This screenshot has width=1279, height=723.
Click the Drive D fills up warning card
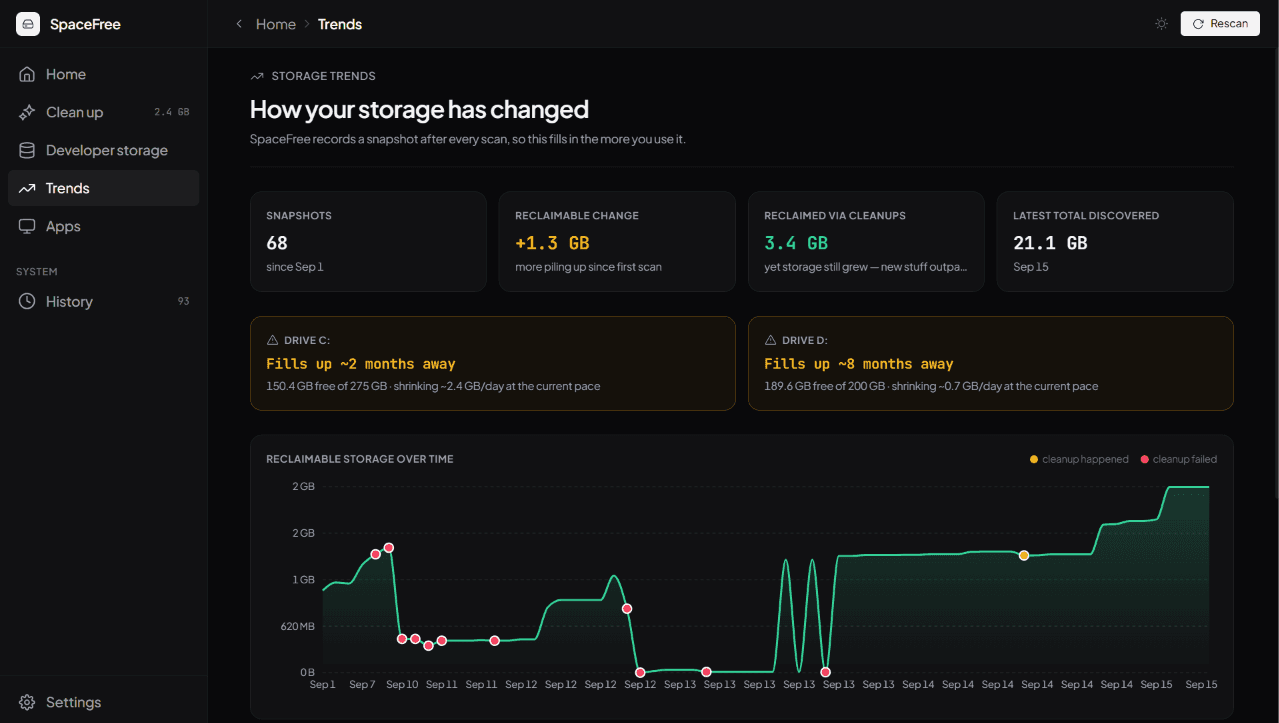point(991,363)
